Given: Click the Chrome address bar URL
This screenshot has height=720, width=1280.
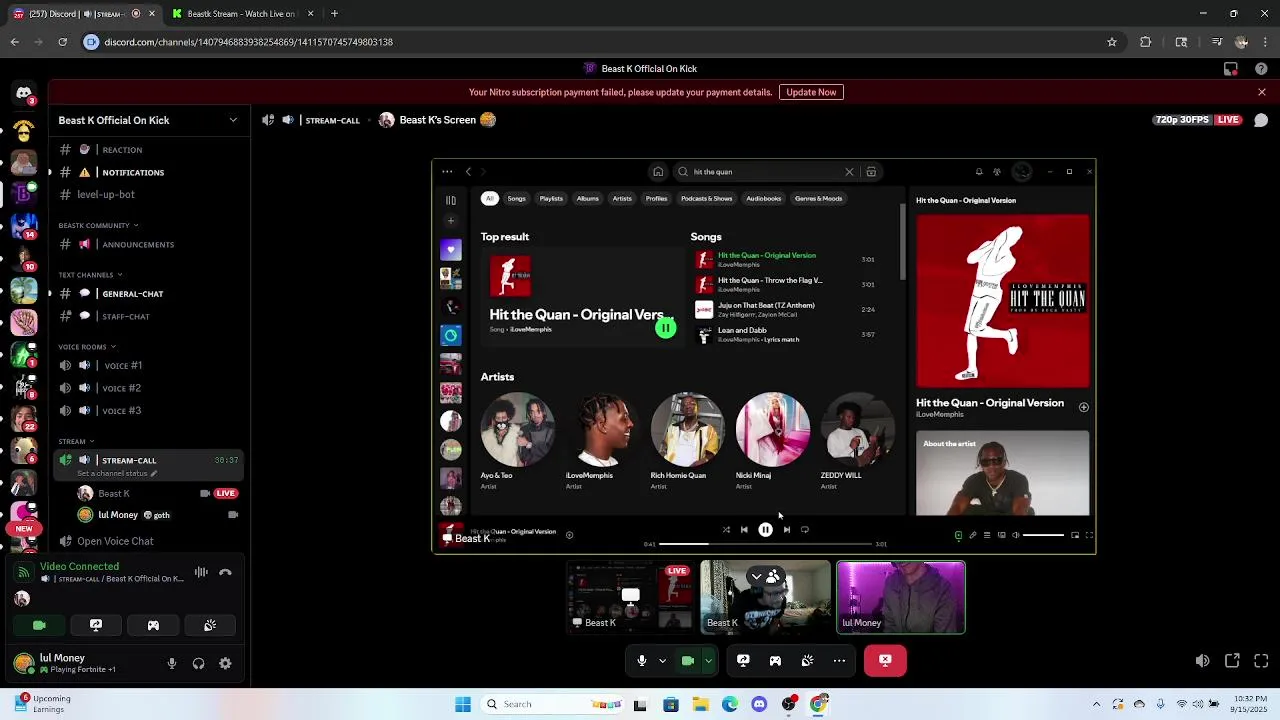Looking at the screenshot, I should coord(248,42).
